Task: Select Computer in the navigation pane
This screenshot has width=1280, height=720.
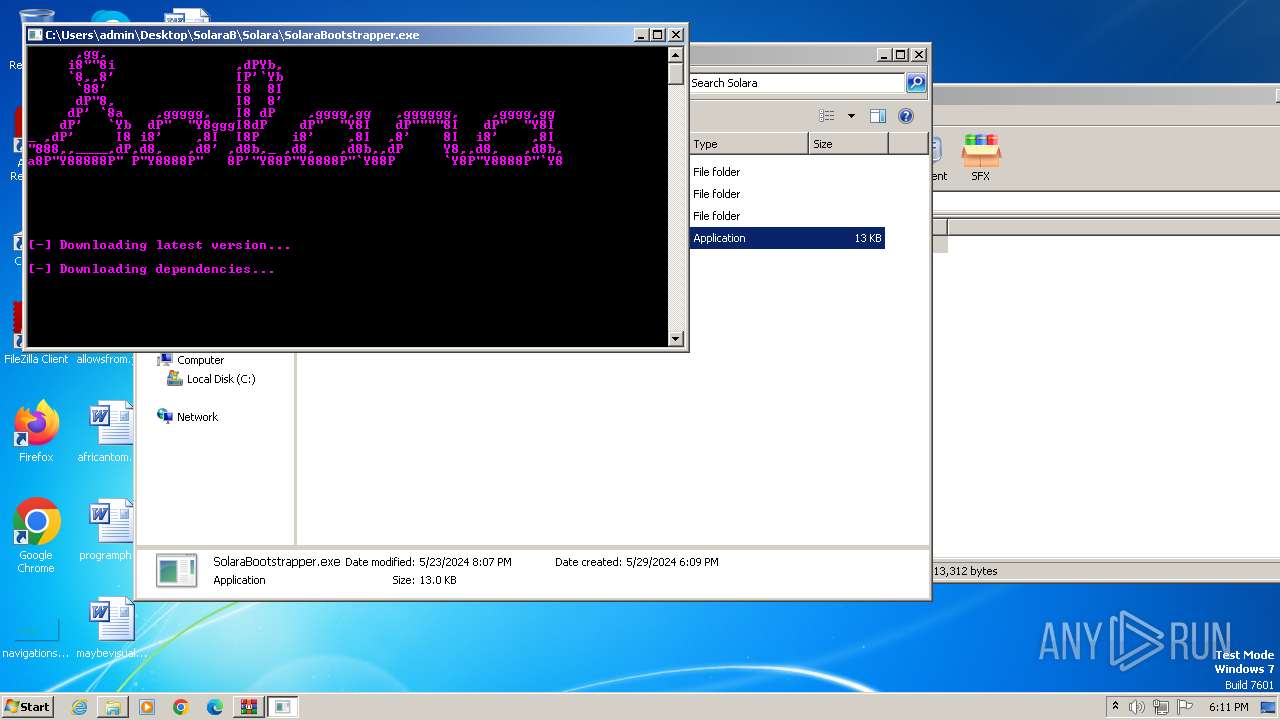Action: [200, 360]
